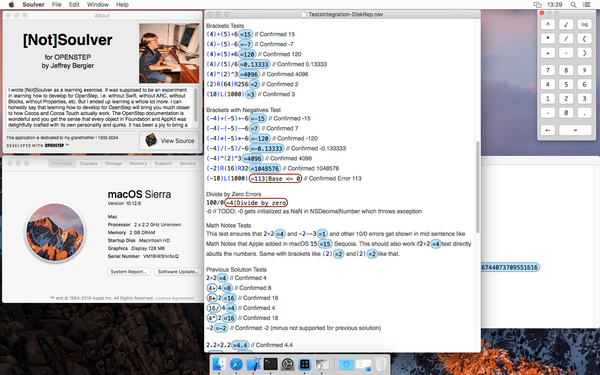This screenshot has width=600, height=375.
Task: Click the screen mirroring menu bar icon
Action: [537, 5]
